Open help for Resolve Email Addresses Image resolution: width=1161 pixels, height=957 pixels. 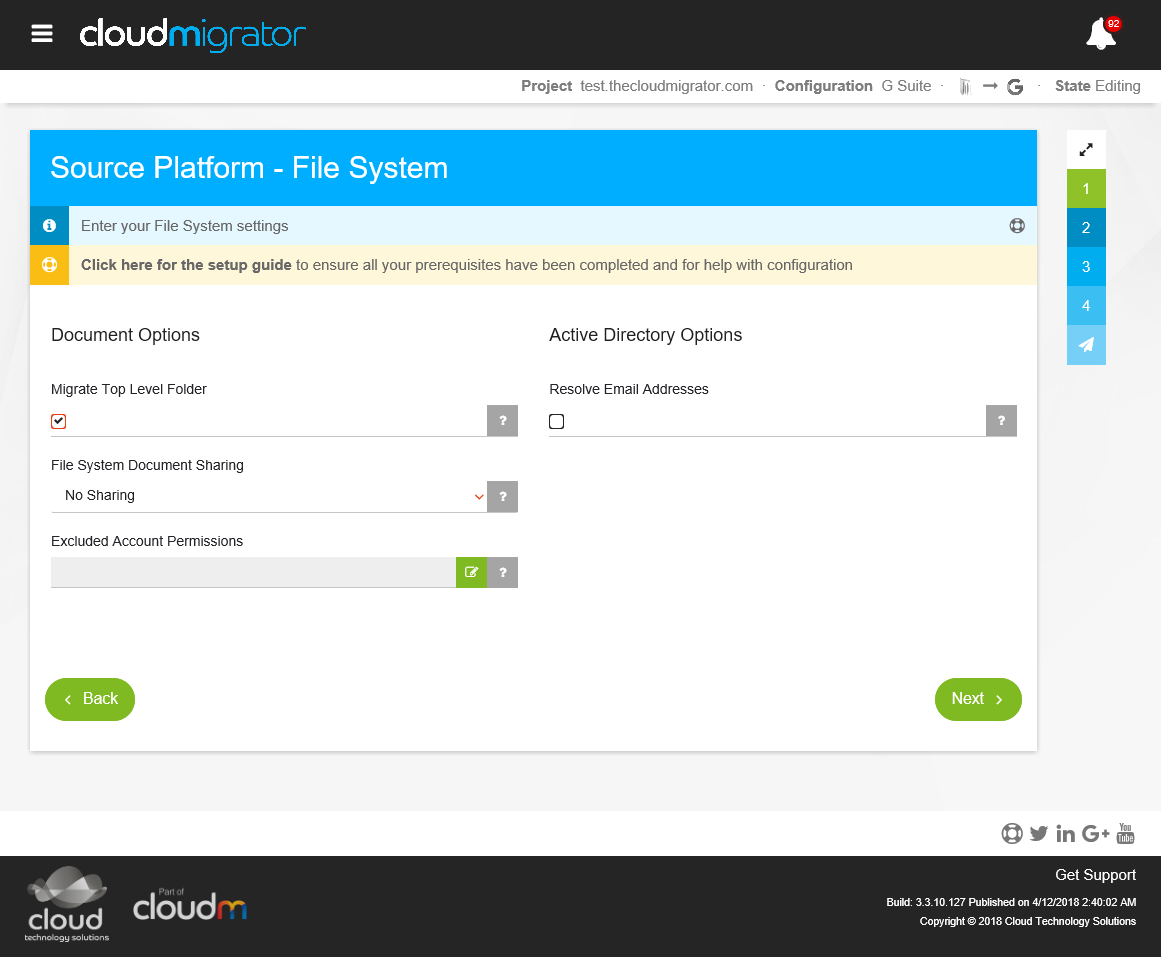1001,421
